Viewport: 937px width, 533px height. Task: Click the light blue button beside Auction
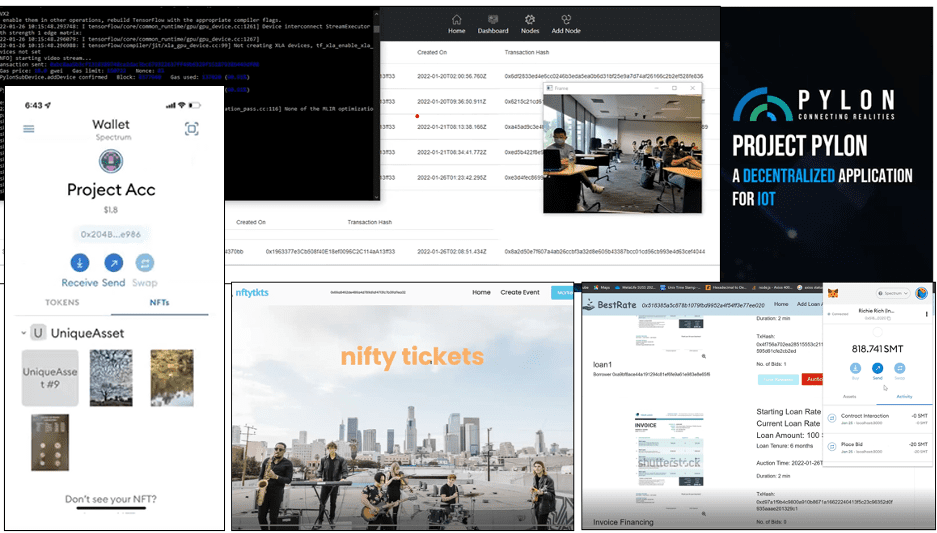click(x=778, y=379)
